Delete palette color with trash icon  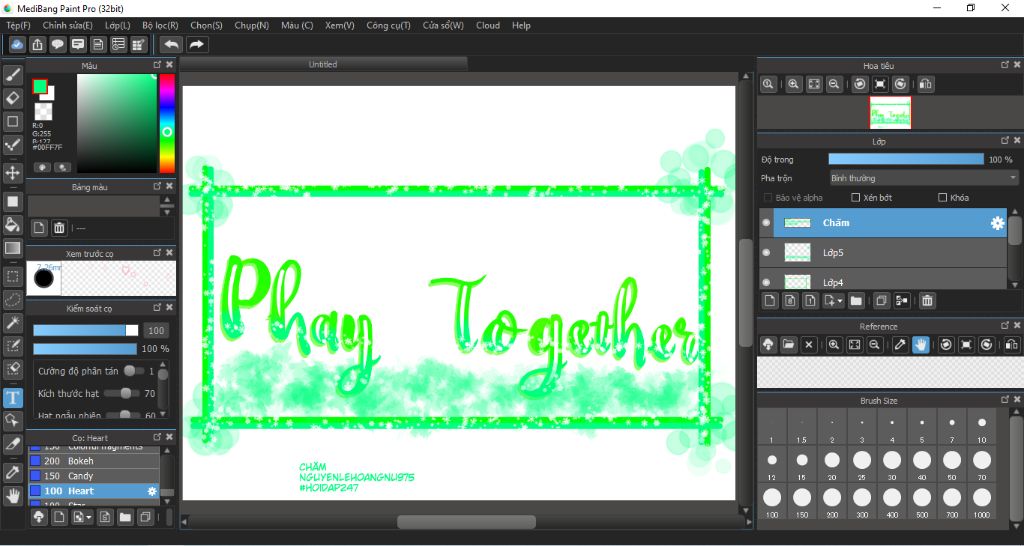59,227
